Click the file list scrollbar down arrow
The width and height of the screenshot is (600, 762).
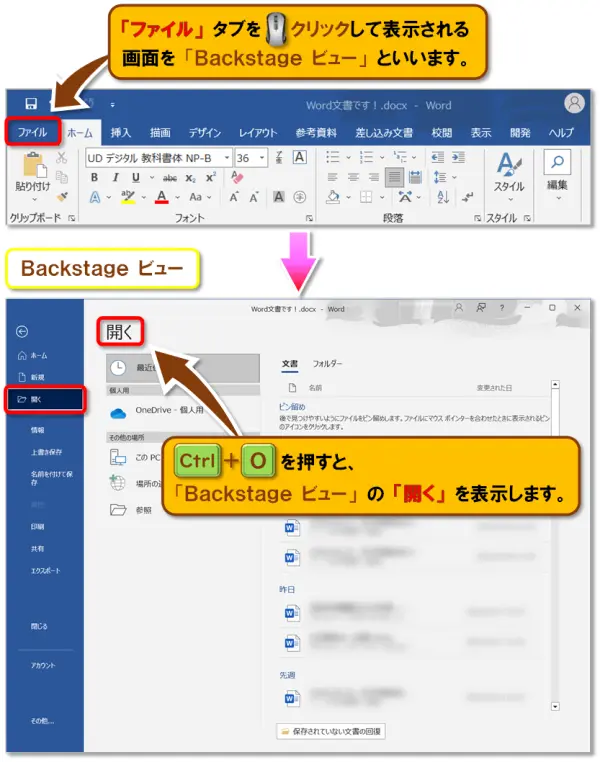(x=555, y=707)
